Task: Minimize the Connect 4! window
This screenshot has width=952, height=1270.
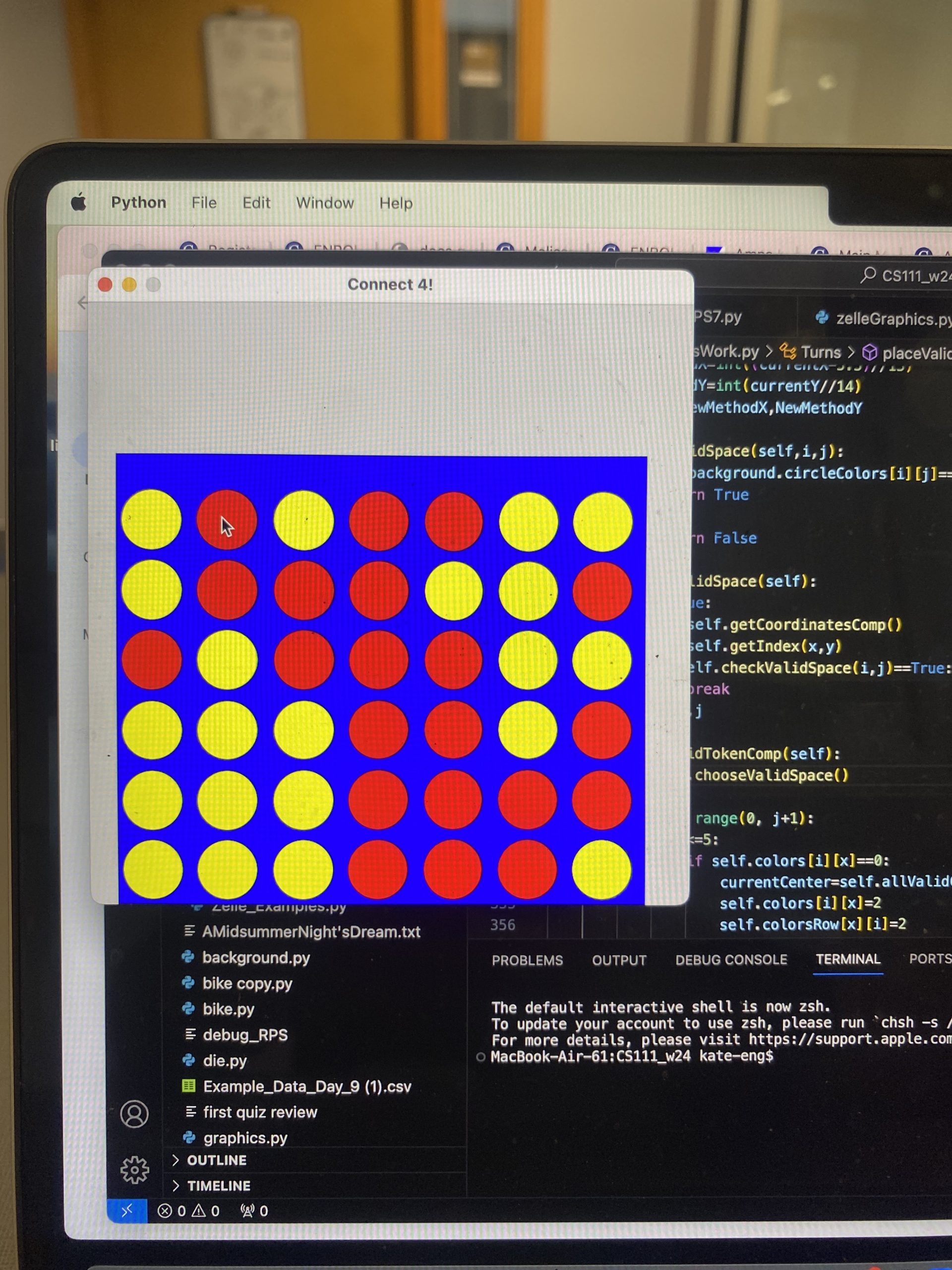Action: [129, 285]
